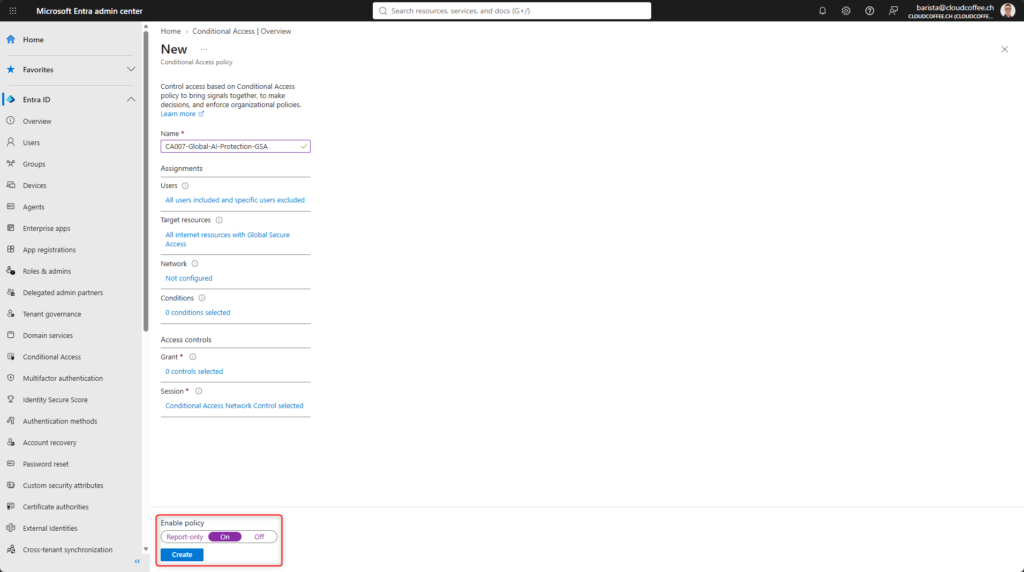Open External Identities in sidebar
The width and height of the screenshot is (1024, 572).
point(50,528)
